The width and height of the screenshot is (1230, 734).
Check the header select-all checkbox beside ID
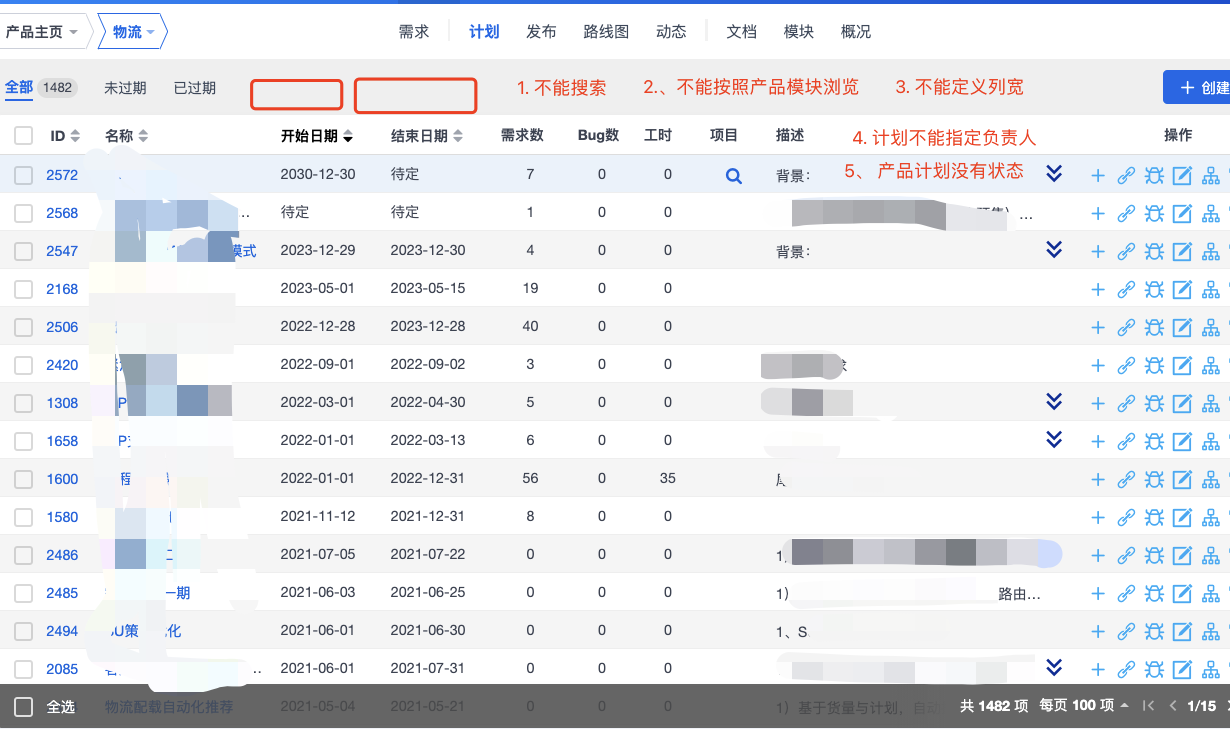23,136
